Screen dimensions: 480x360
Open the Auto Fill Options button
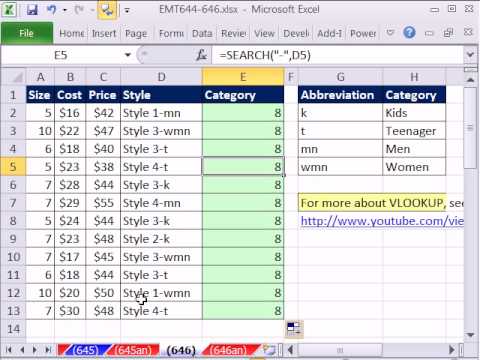(294, 329)
